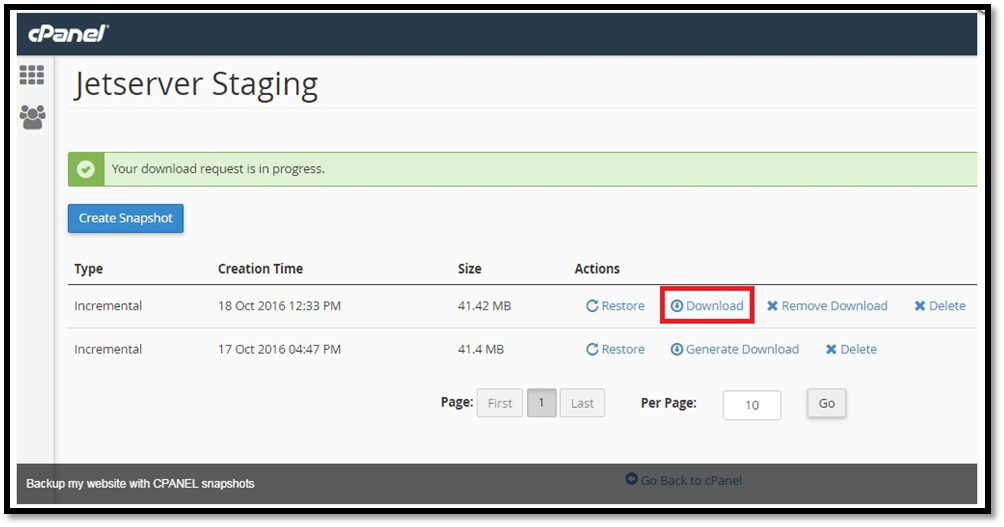Delete the 18 Oct 2016 snapshot
Screen dimensions: 1004x527
[940, 306]
